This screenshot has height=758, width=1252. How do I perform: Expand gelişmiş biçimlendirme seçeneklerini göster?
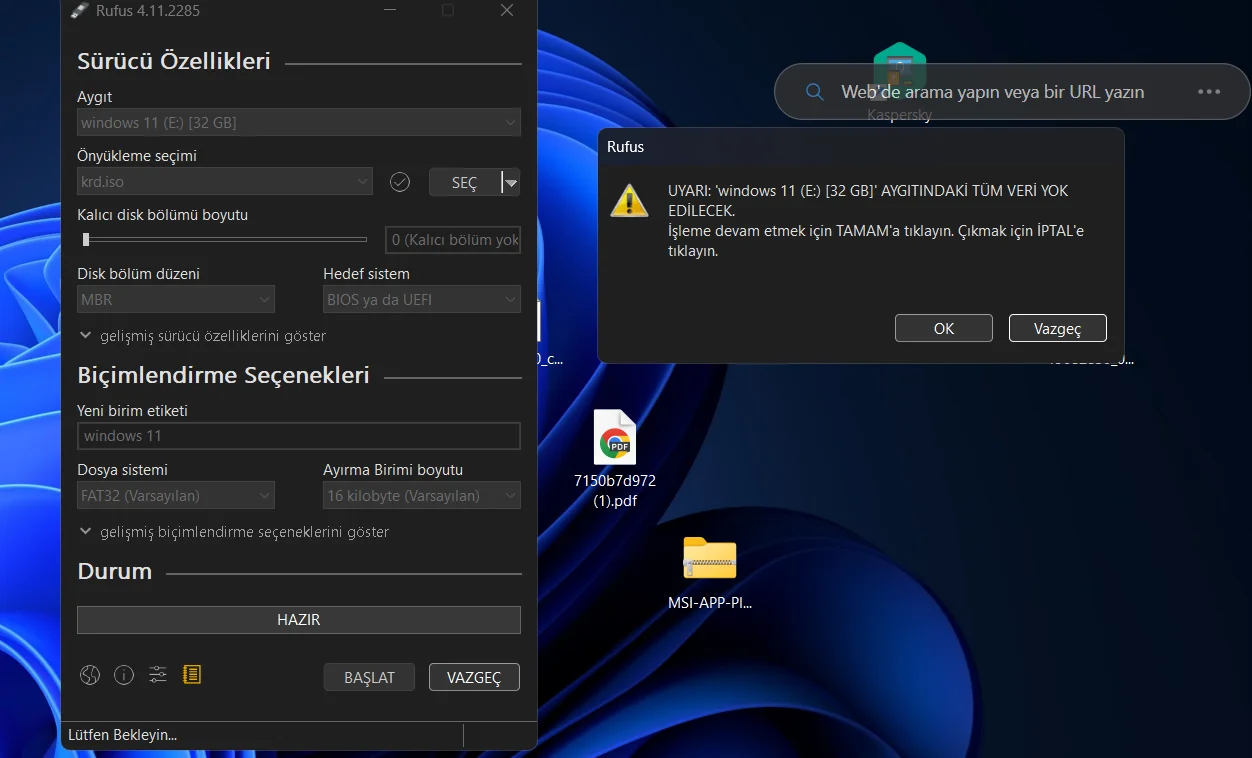[234, 532]
